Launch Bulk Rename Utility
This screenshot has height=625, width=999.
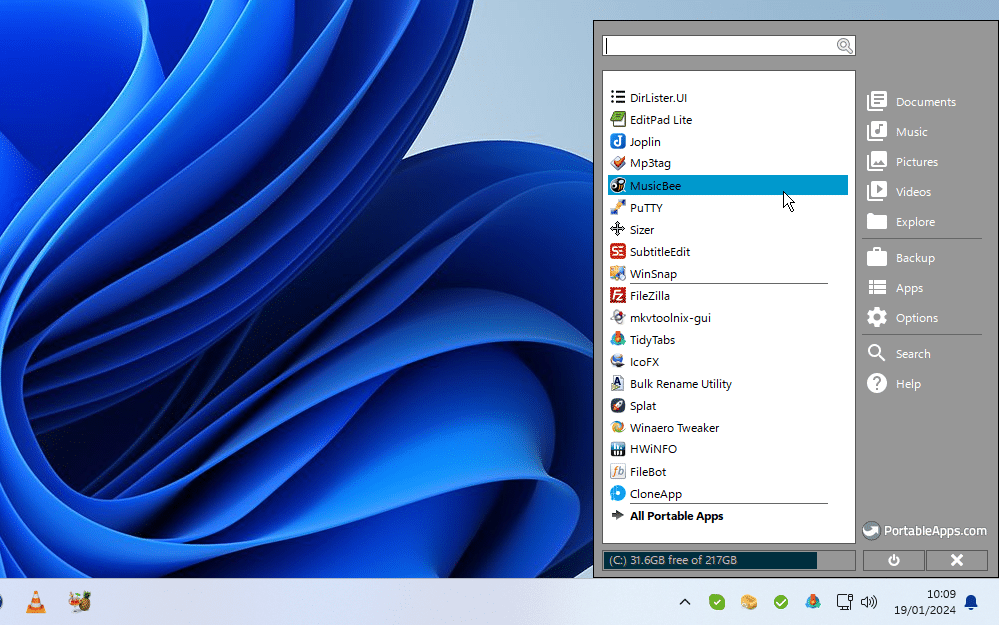(x=680, y=383)
